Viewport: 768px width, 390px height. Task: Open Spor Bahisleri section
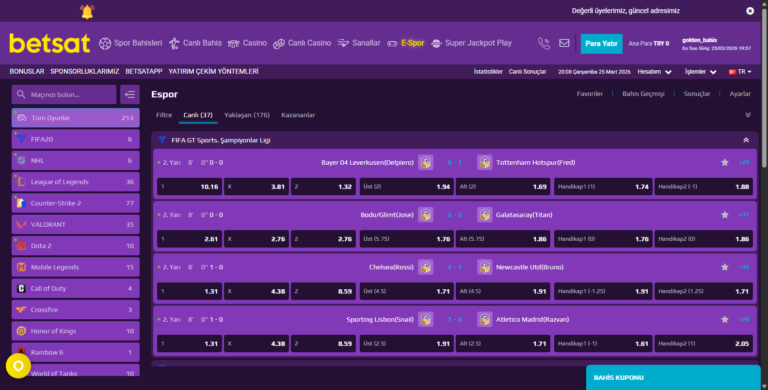coord(130,43)
